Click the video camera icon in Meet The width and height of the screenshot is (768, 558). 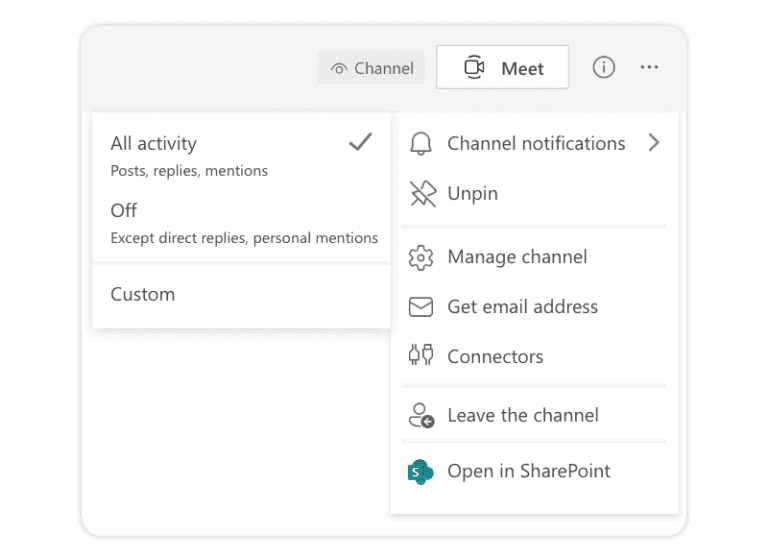[x=474, y=67]
